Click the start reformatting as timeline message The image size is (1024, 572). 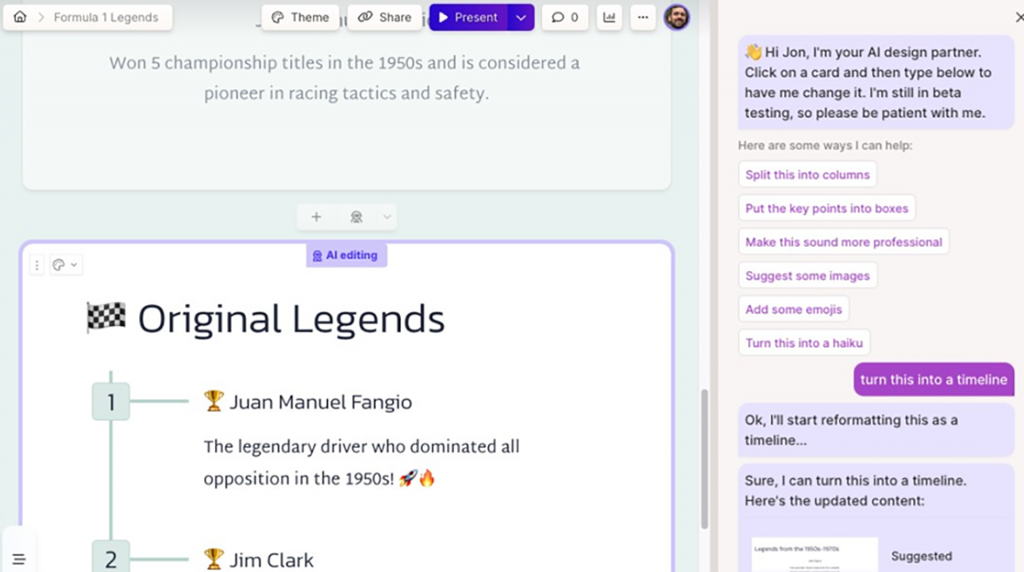pos(876,430)
